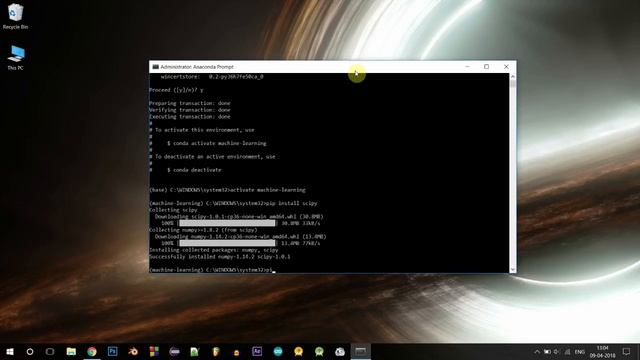Open network signal tray icon
The width and height of the screenshot is (640, 360).
[x=567, y=352]
